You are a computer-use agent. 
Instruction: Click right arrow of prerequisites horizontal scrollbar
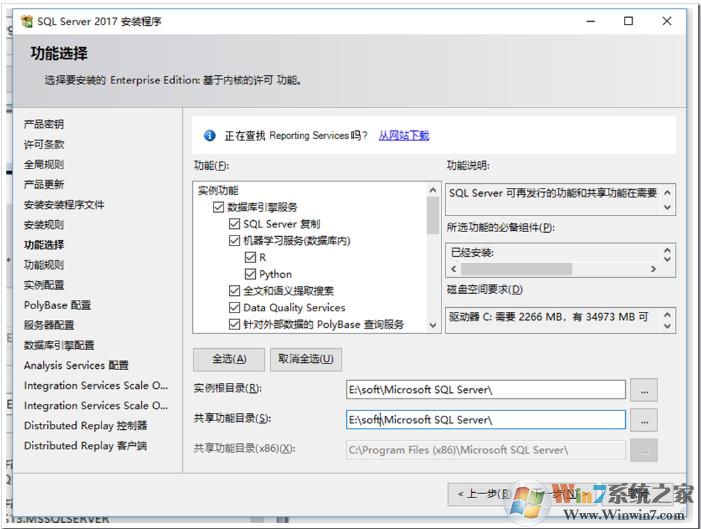coord(653,269)
